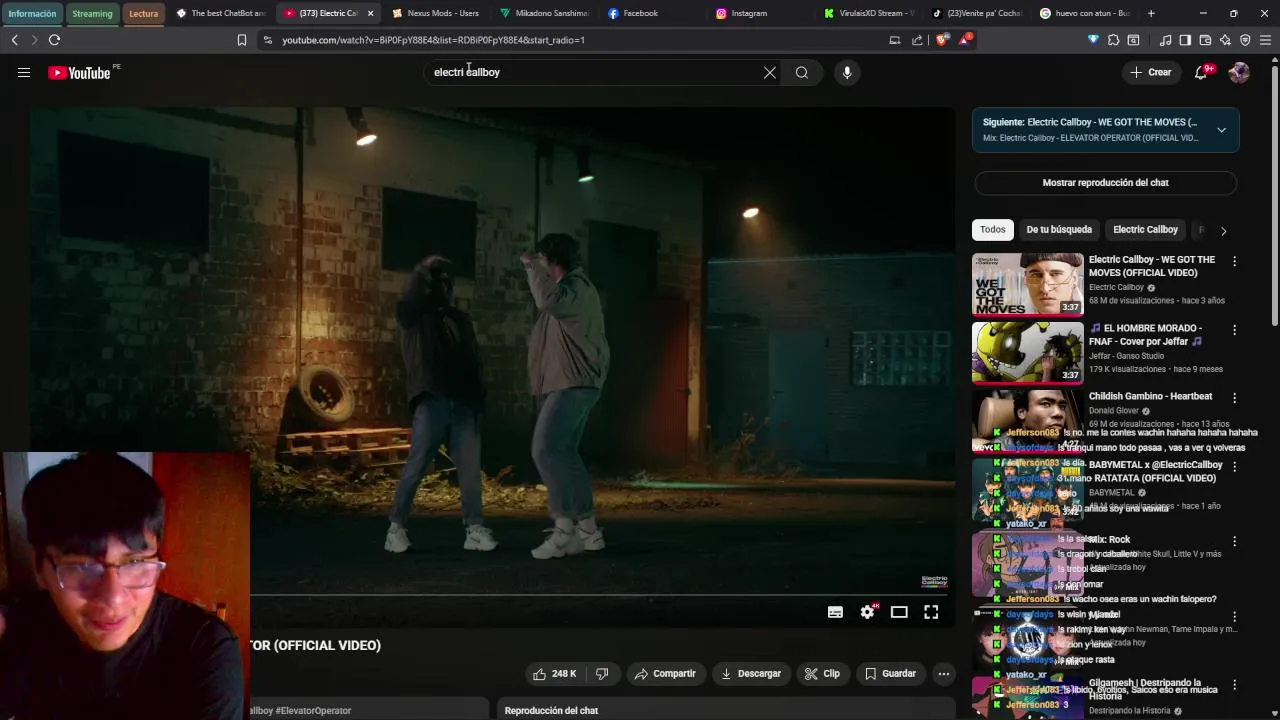Open more actions menu below video
Screen dimensions: 1280x720
pos(943,674)
